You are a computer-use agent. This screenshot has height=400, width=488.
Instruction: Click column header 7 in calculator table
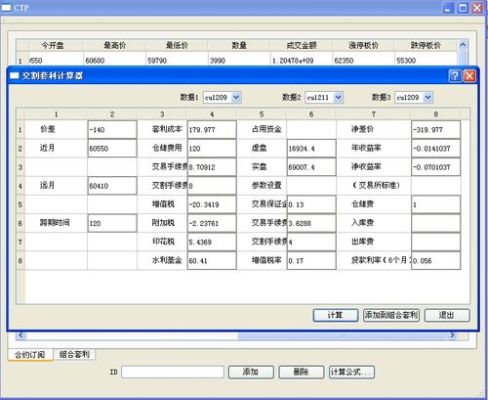coord(374,114)
